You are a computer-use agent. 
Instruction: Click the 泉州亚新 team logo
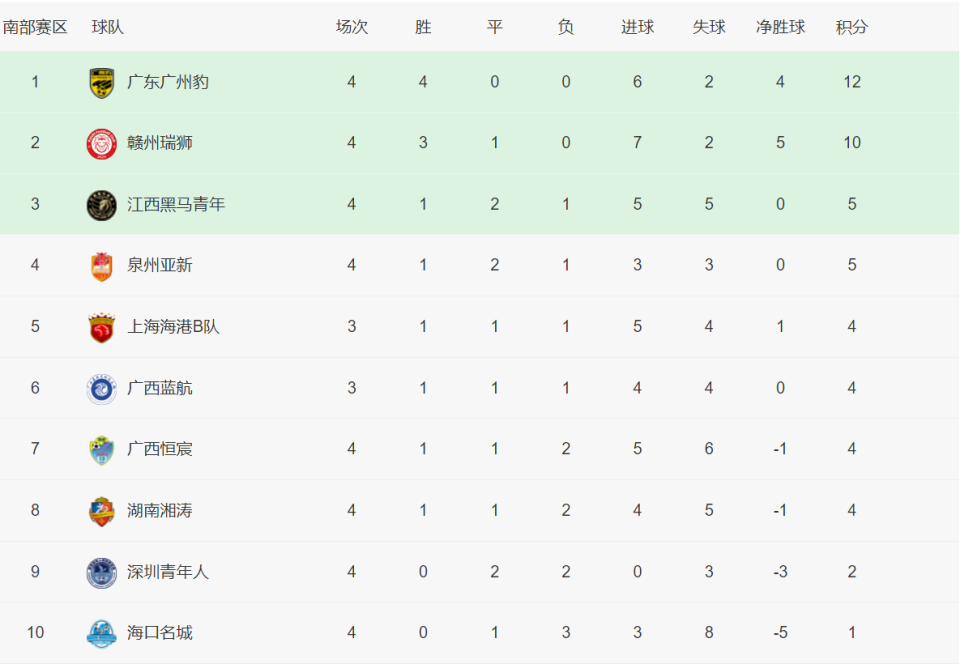coord(101,266)
